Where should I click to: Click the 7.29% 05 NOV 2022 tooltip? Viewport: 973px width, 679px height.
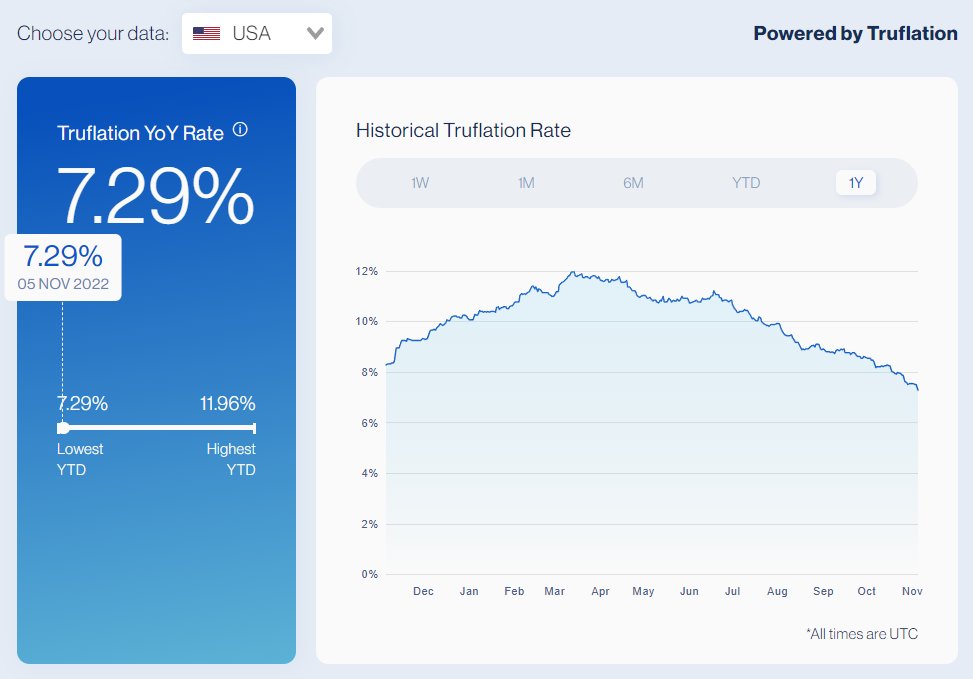click(x=63, y=268)
